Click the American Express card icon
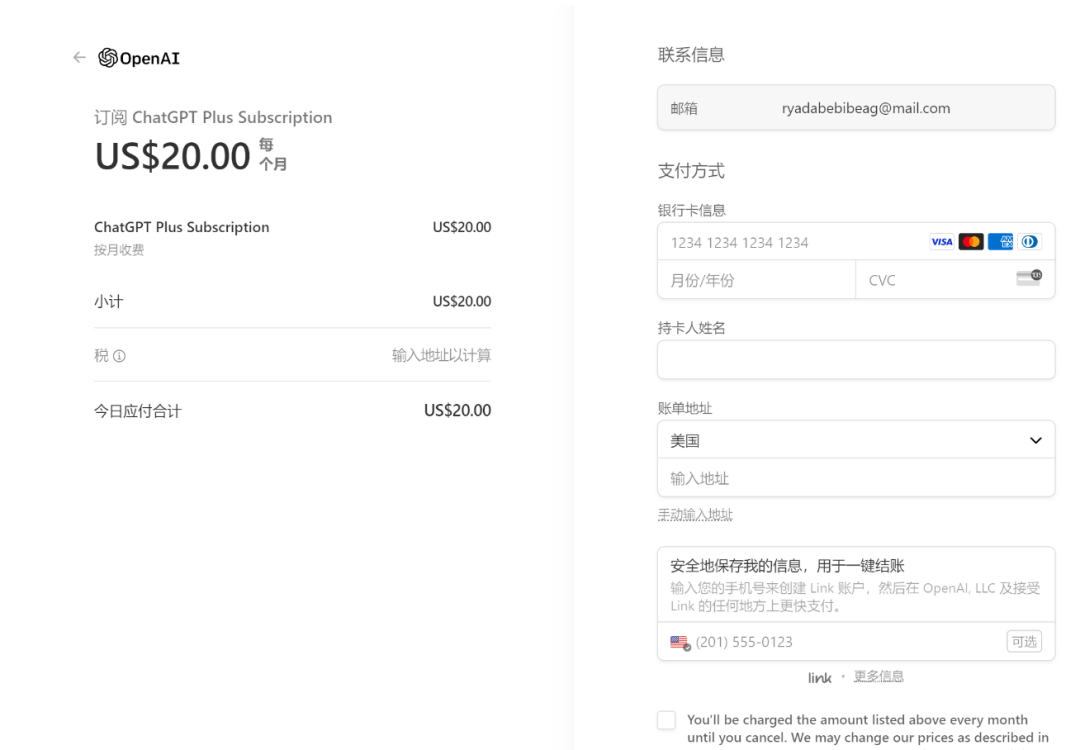The width and height of the screenshot is (1080, 750). pos(1000,242)
